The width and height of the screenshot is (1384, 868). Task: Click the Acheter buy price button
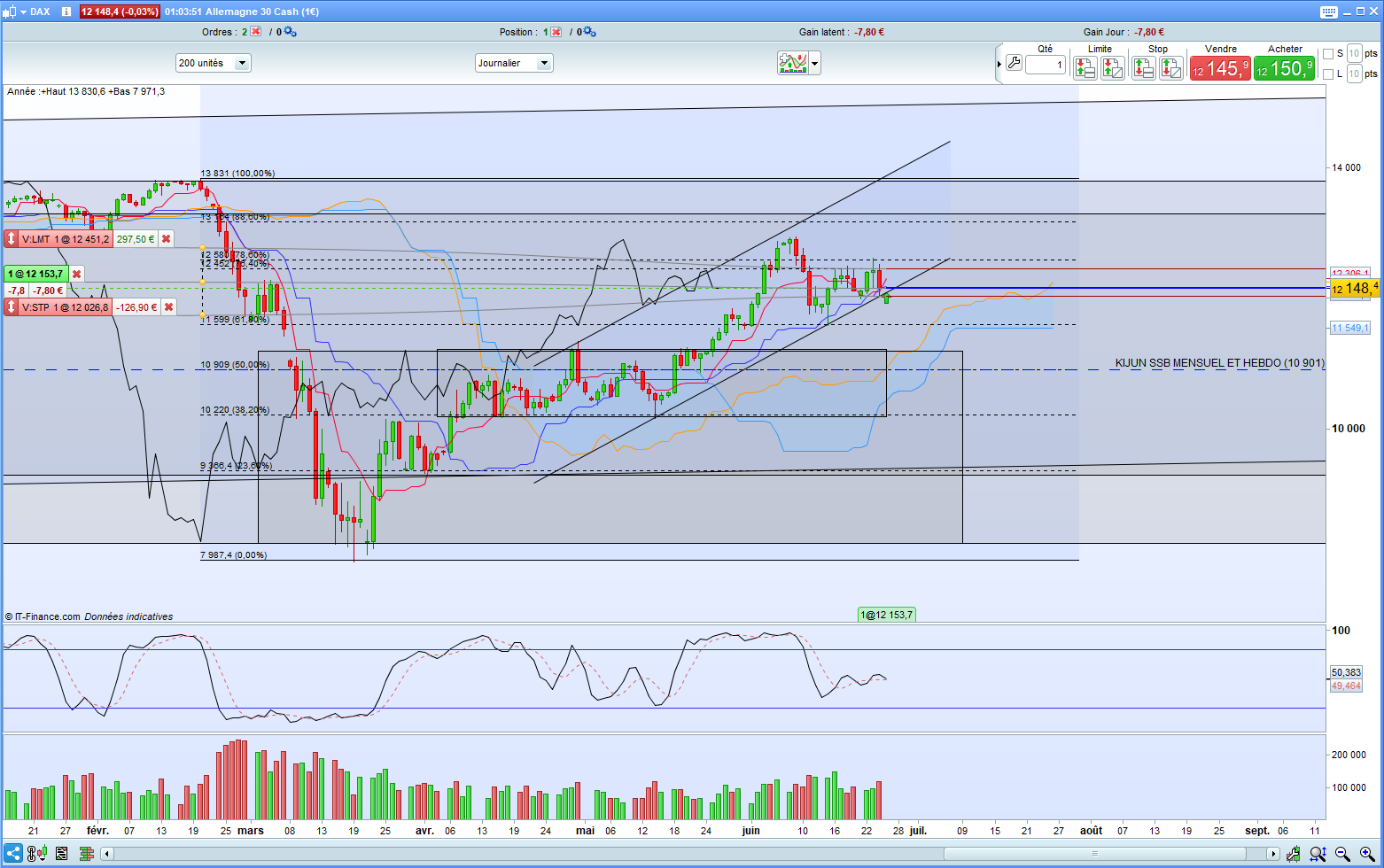(1284, 68)
